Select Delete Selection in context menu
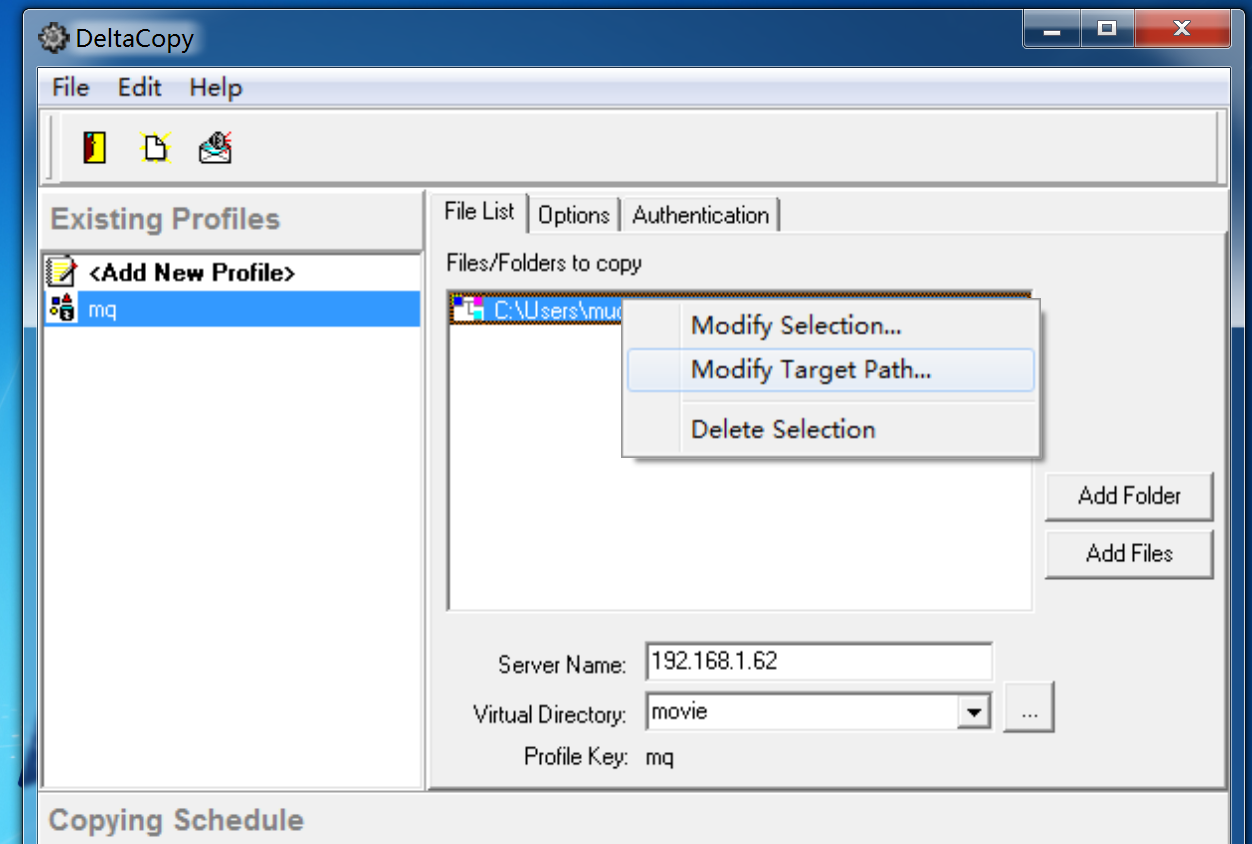This screenshot has height=844, width=1252. point(783,430)
